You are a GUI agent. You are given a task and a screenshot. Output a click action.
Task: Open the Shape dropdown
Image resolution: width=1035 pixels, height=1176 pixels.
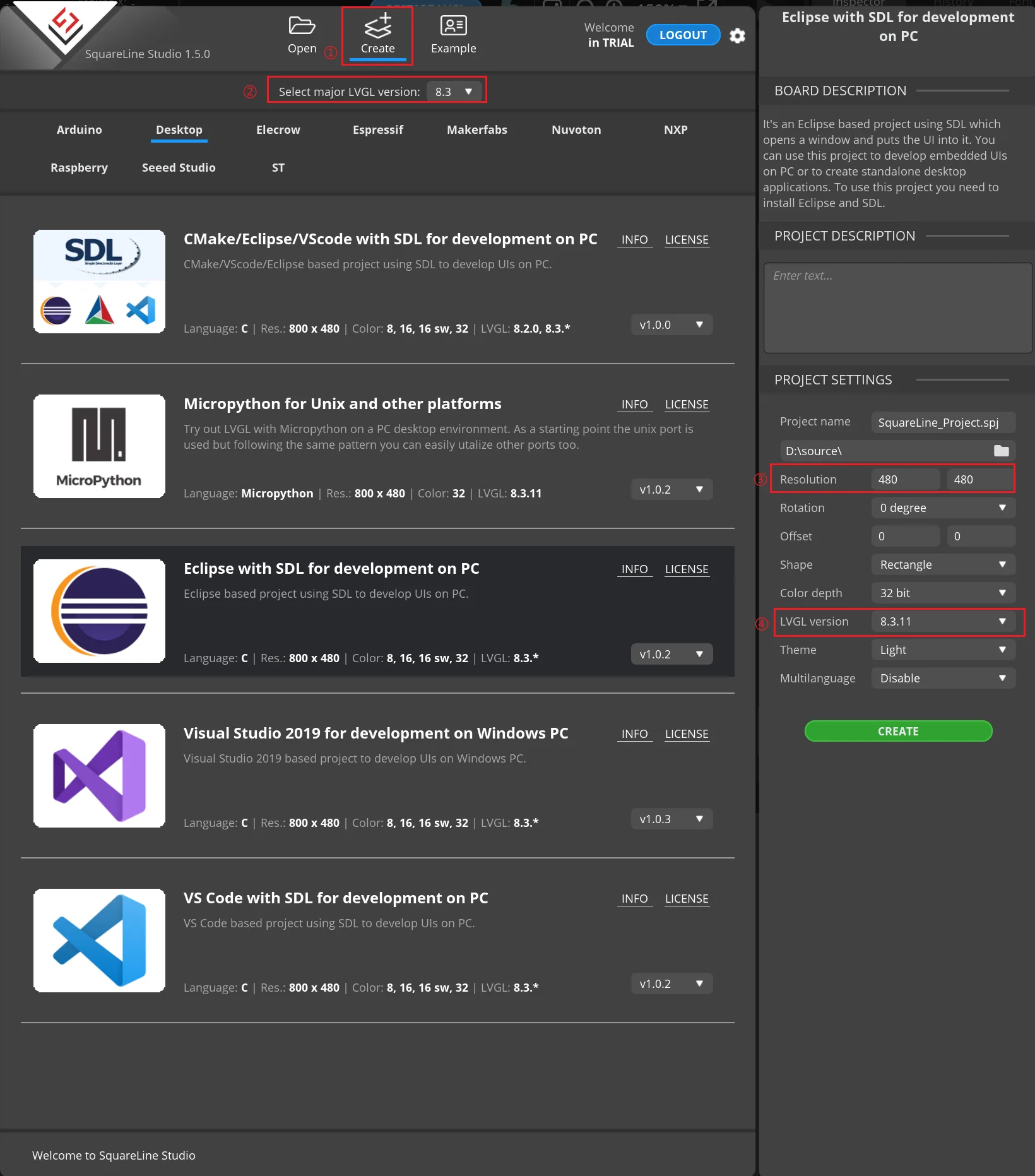[943, 565]
